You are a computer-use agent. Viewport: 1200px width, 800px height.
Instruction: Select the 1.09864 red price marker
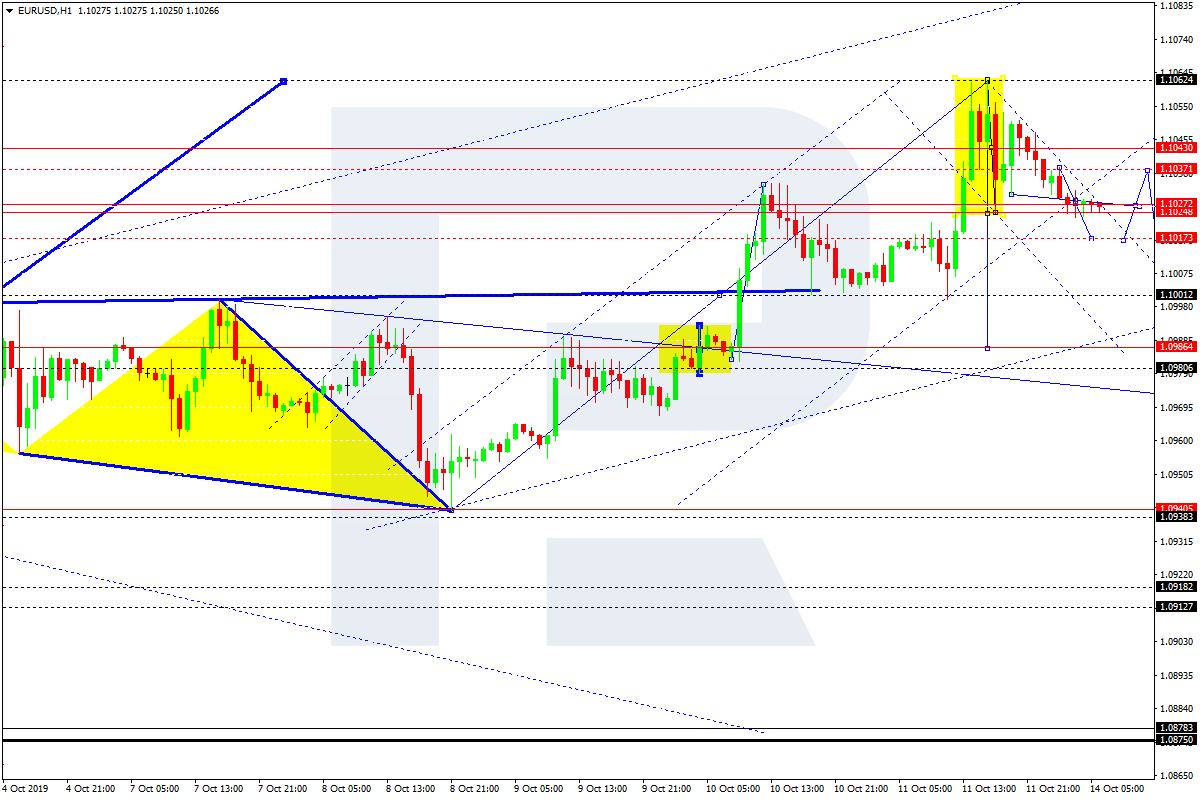click(1175, 347)
